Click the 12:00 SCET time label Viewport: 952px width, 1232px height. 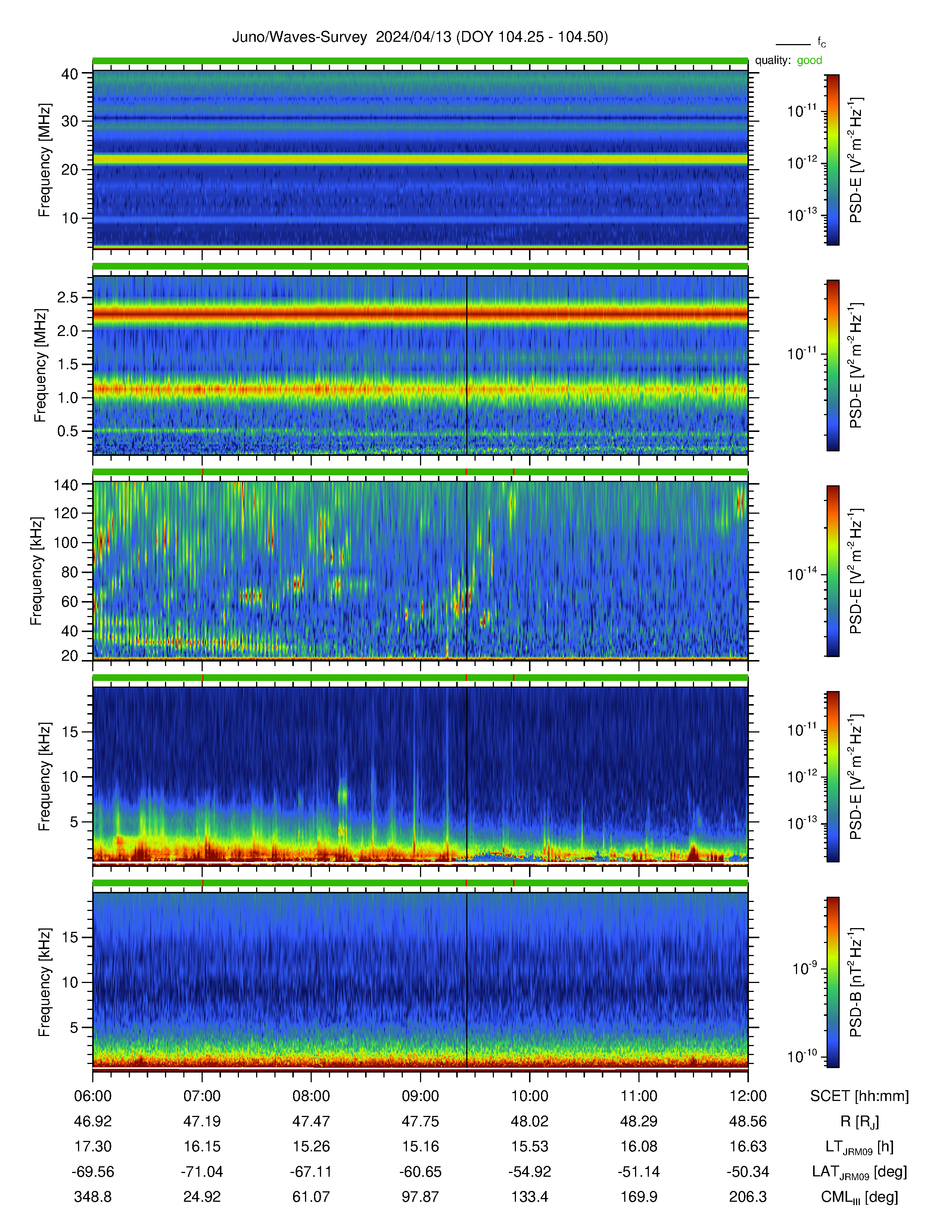(748, 1096)
